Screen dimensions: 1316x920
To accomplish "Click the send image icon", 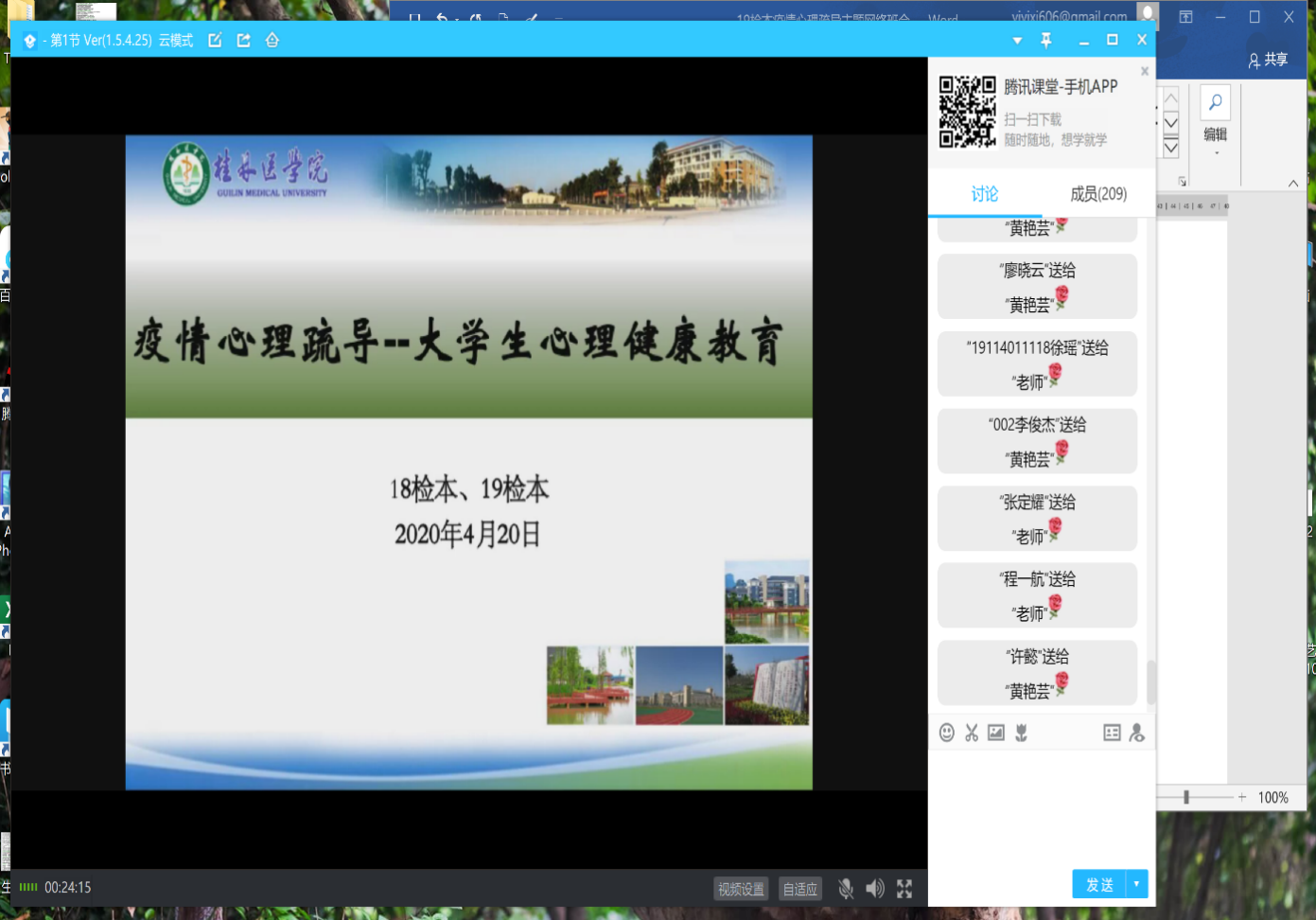I will [x=996, y=733].
